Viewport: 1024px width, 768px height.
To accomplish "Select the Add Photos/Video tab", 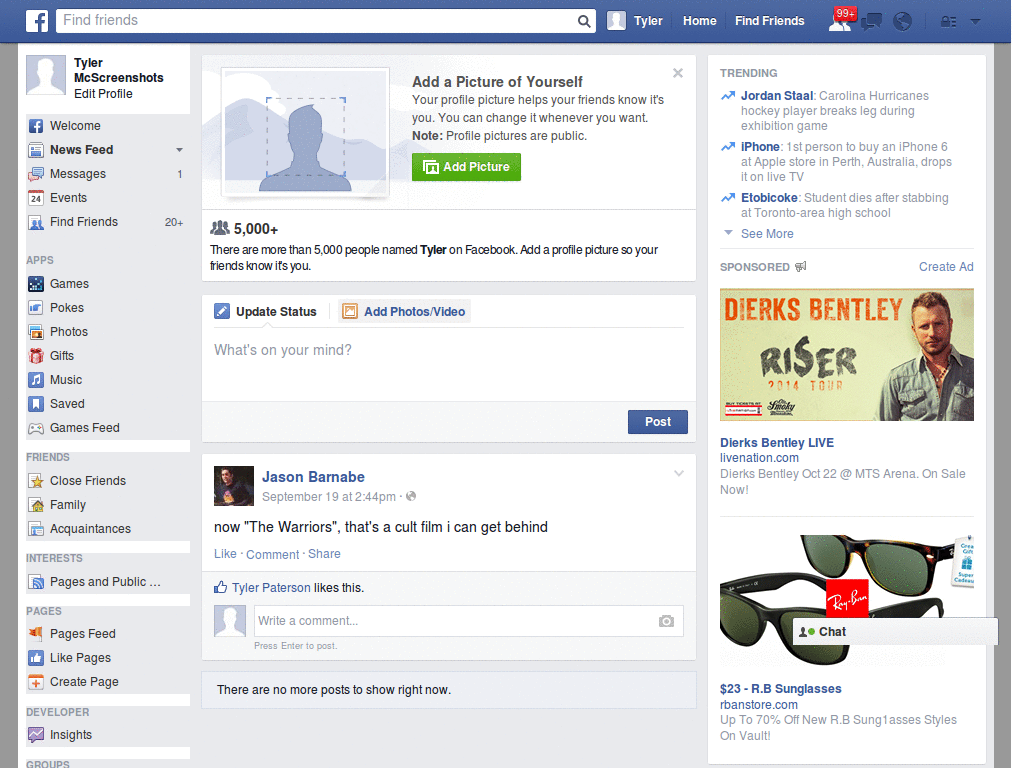I will tap(404, 312).
